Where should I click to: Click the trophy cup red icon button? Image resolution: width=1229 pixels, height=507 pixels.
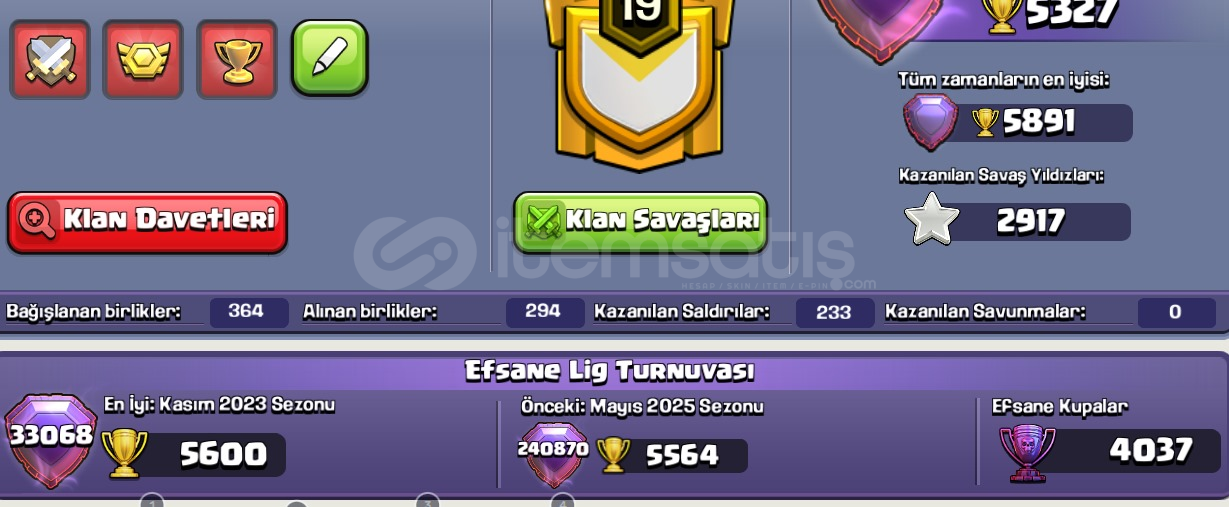(x=237, y=60)
